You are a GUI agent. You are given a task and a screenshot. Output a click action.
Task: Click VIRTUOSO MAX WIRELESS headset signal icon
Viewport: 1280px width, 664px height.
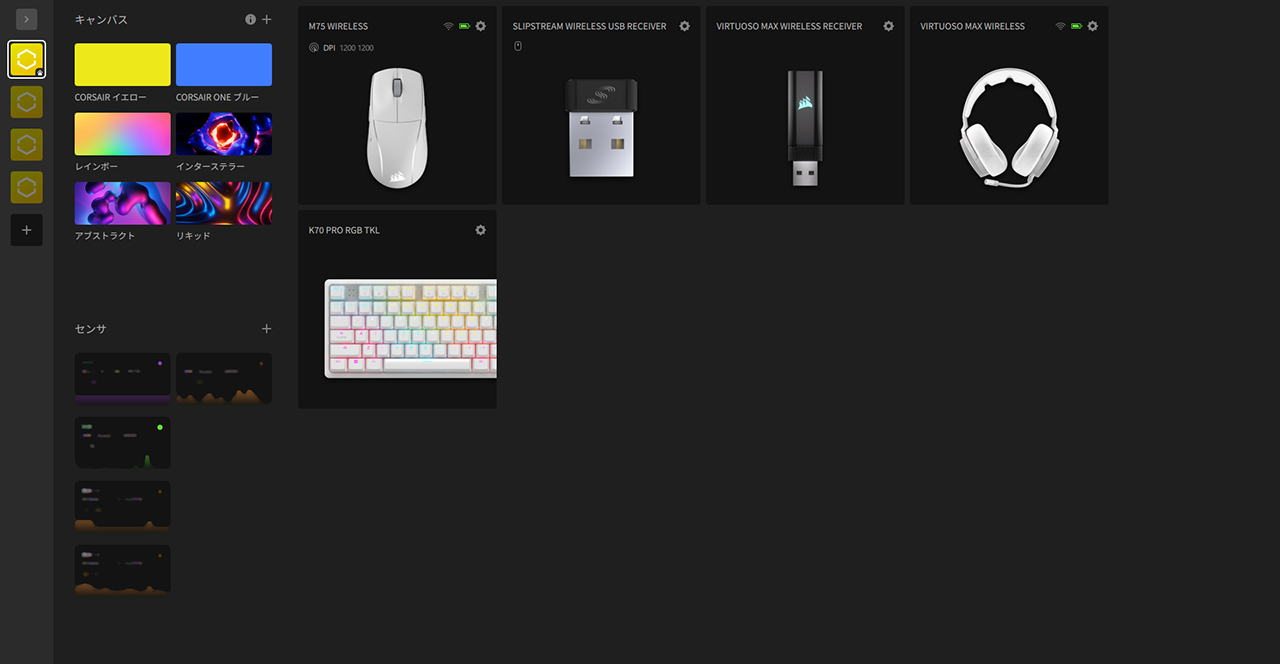(1061, 26)
